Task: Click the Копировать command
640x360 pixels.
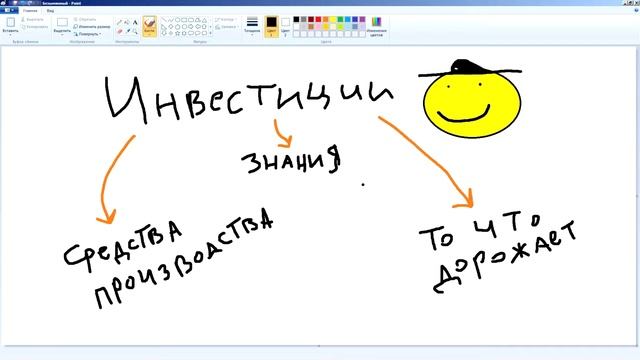Action: (x=34, y=27)
